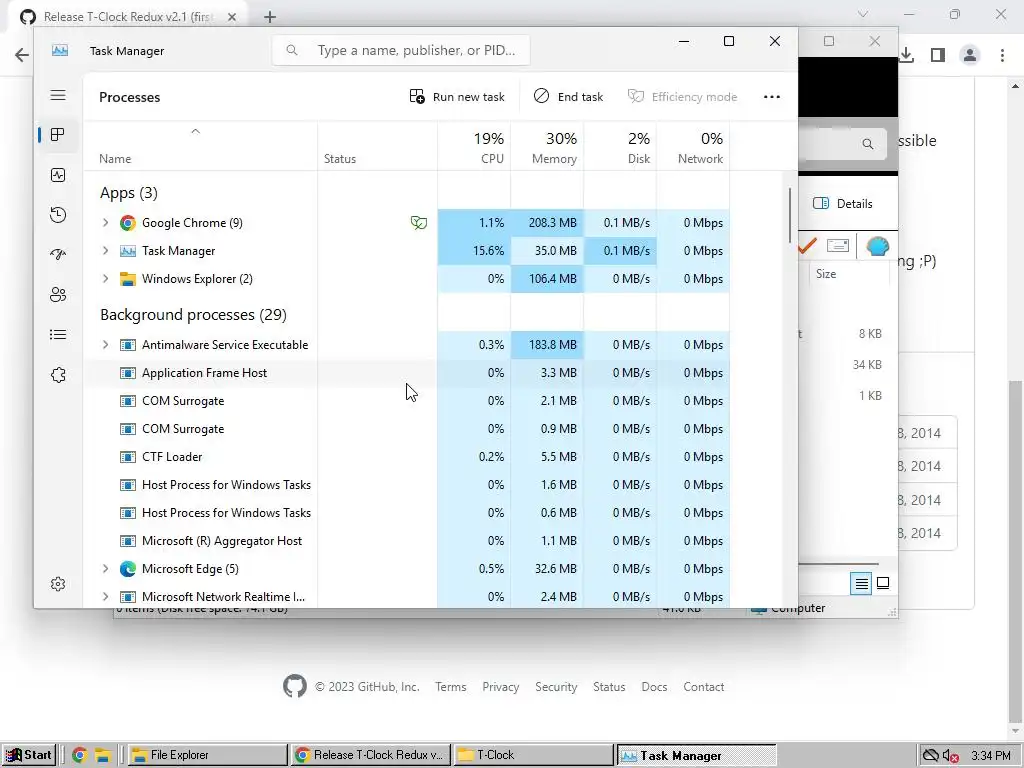The height and width of the screenshot is (768, 1024).
Task: Click Chrome back arrow button
Action: (22, 55)
